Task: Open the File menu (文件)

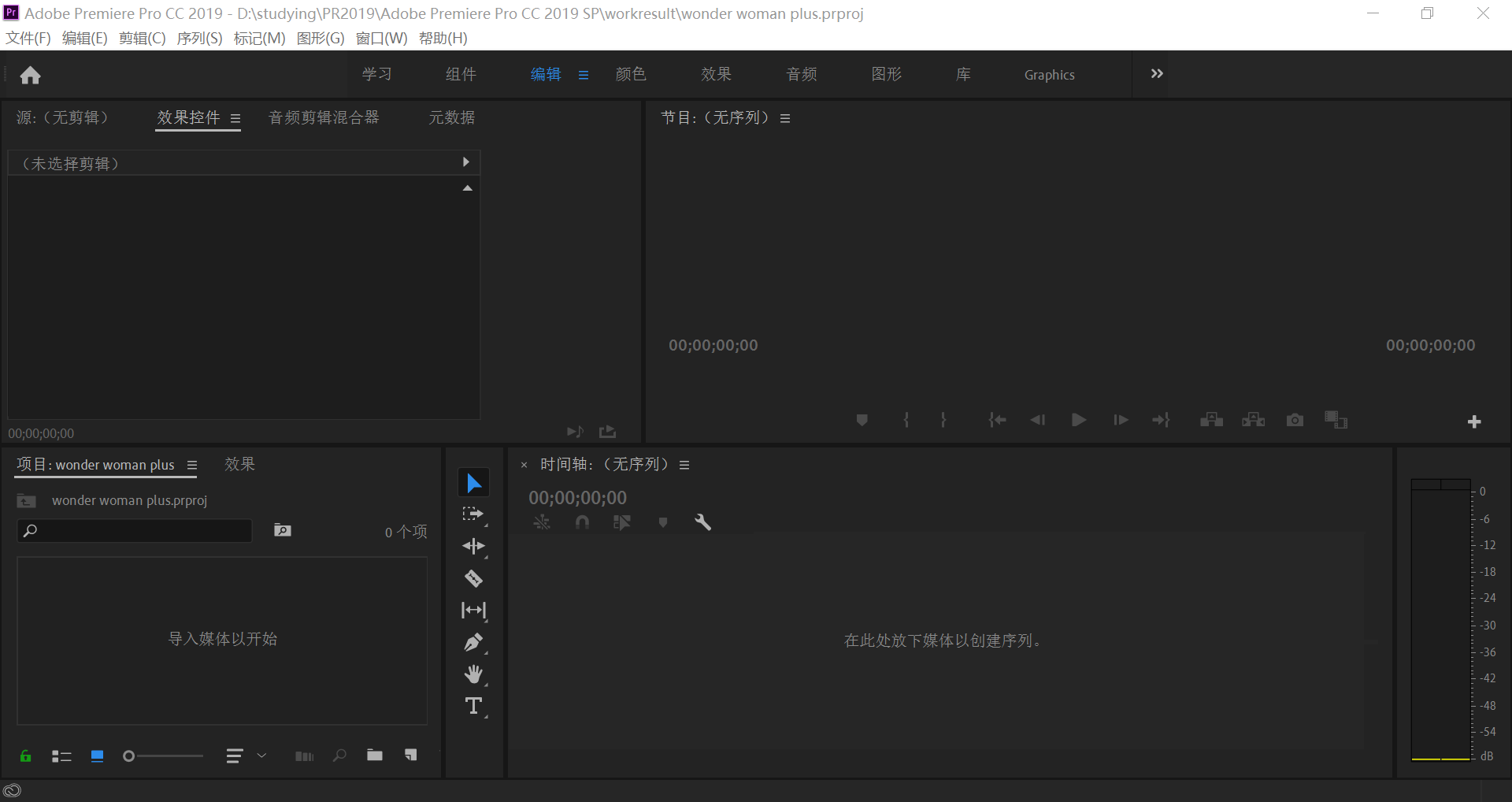Action: pos(28,39)
